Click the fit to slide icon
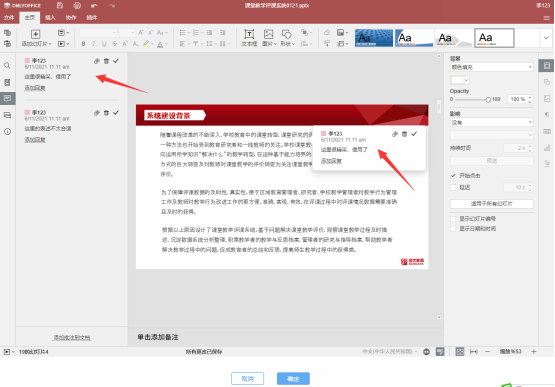The width and height of the screenshot is (555, 387). pyautogui.click(x=459, y=352)
